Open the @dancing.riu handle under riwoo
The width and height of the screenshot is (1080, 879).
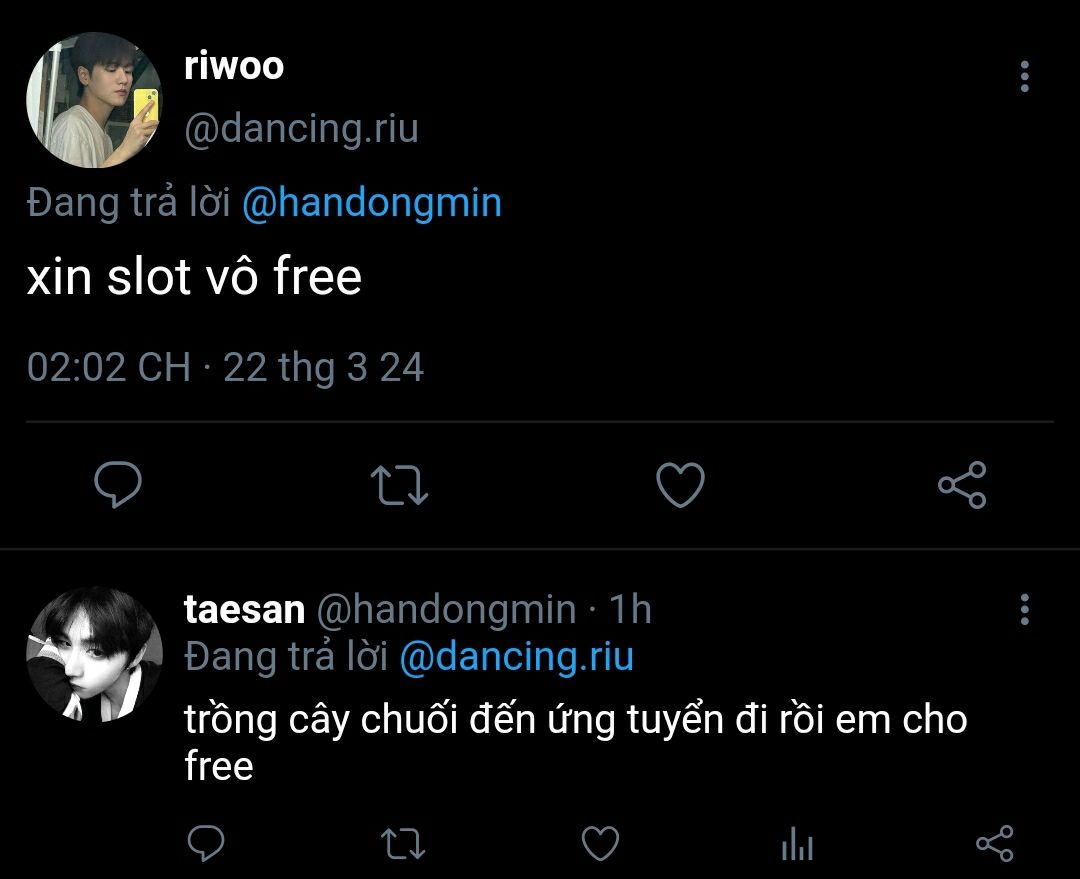click(x=302, y=129)
